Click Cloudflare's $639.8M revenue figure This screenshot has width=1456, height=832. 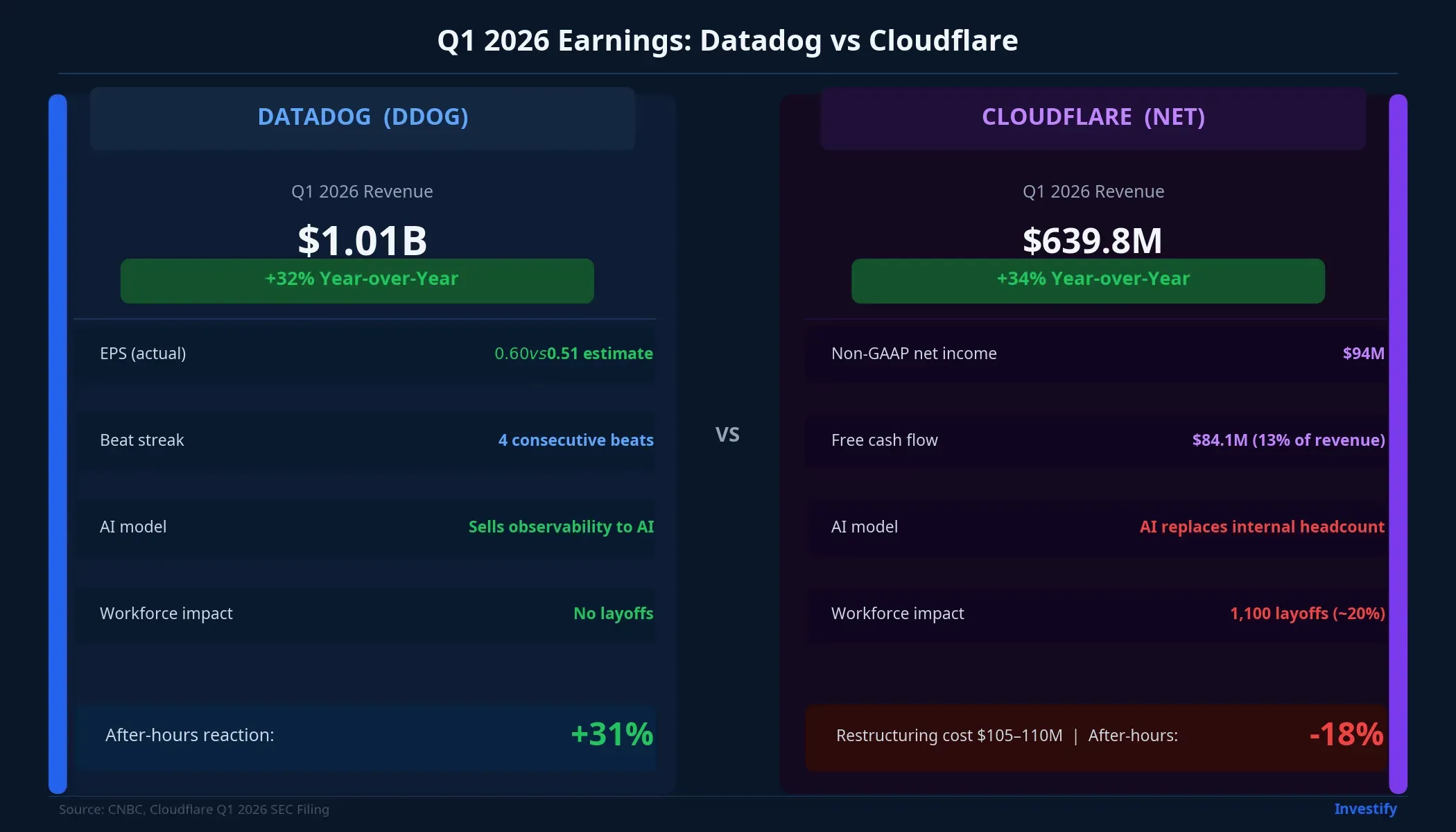tap(1093, 241)
